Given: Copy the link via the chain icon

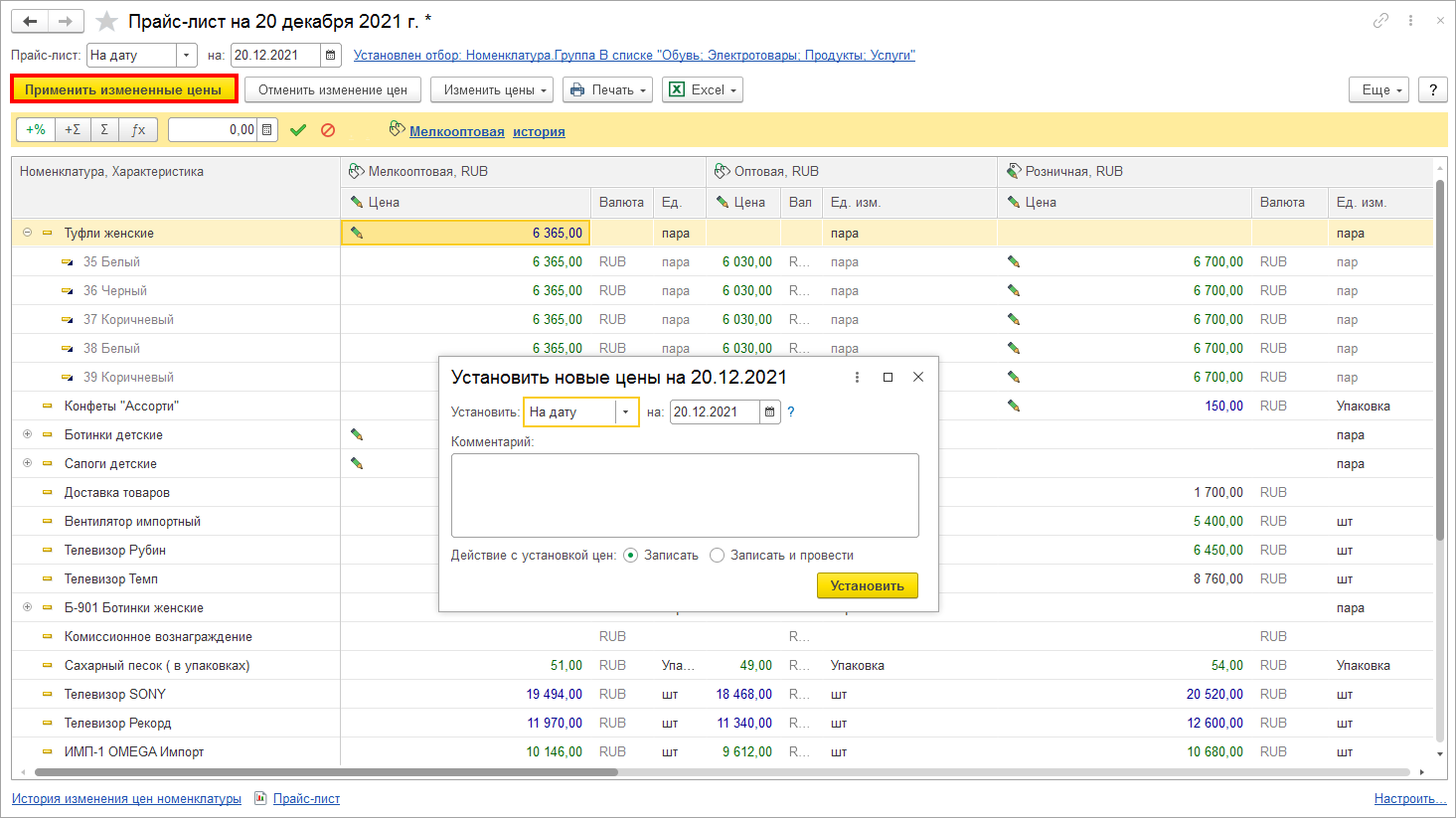Looking at the screenshot, I should coord(1380,20).
